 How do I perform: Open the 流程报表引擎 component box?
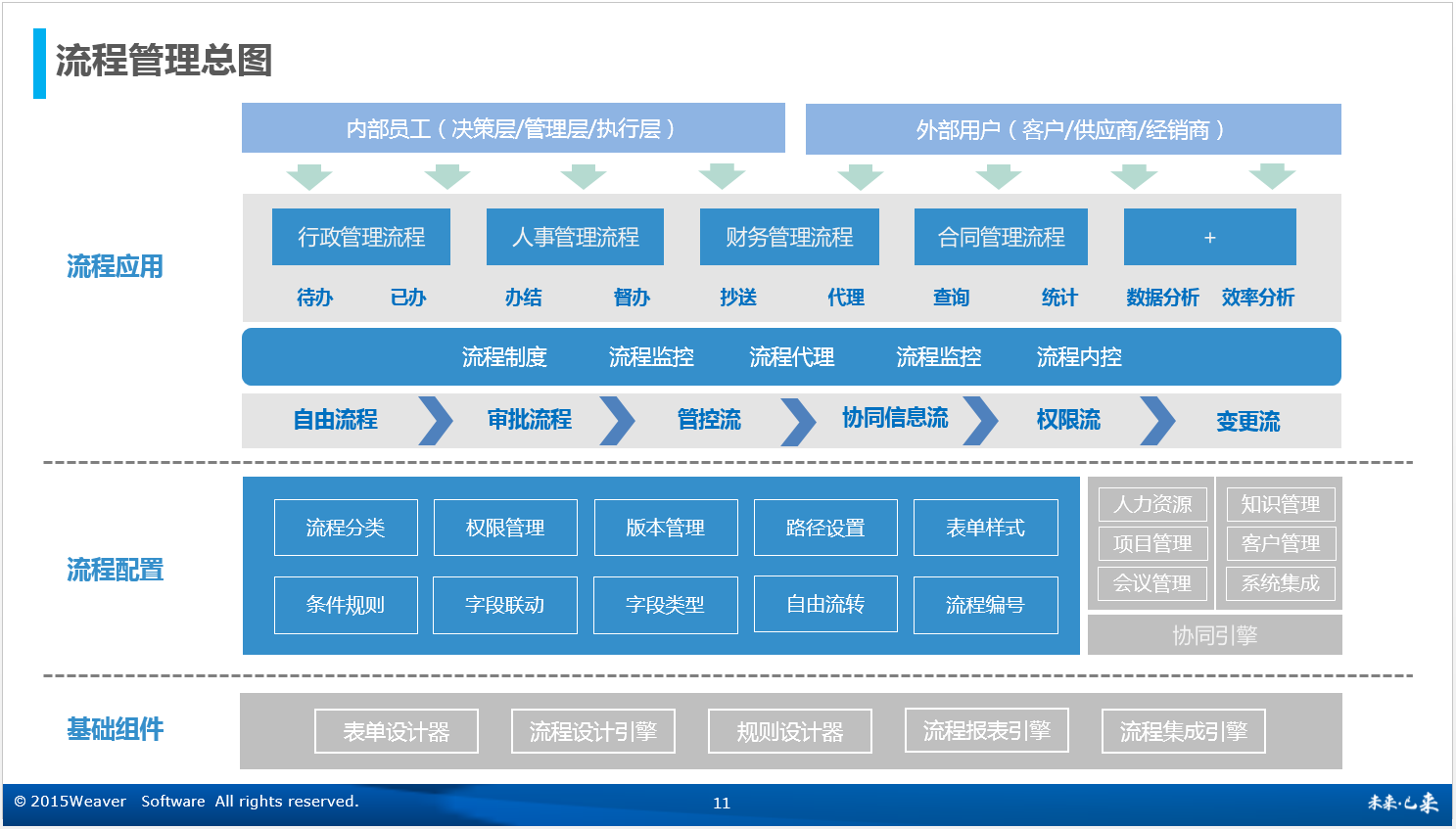pos(986,730)
